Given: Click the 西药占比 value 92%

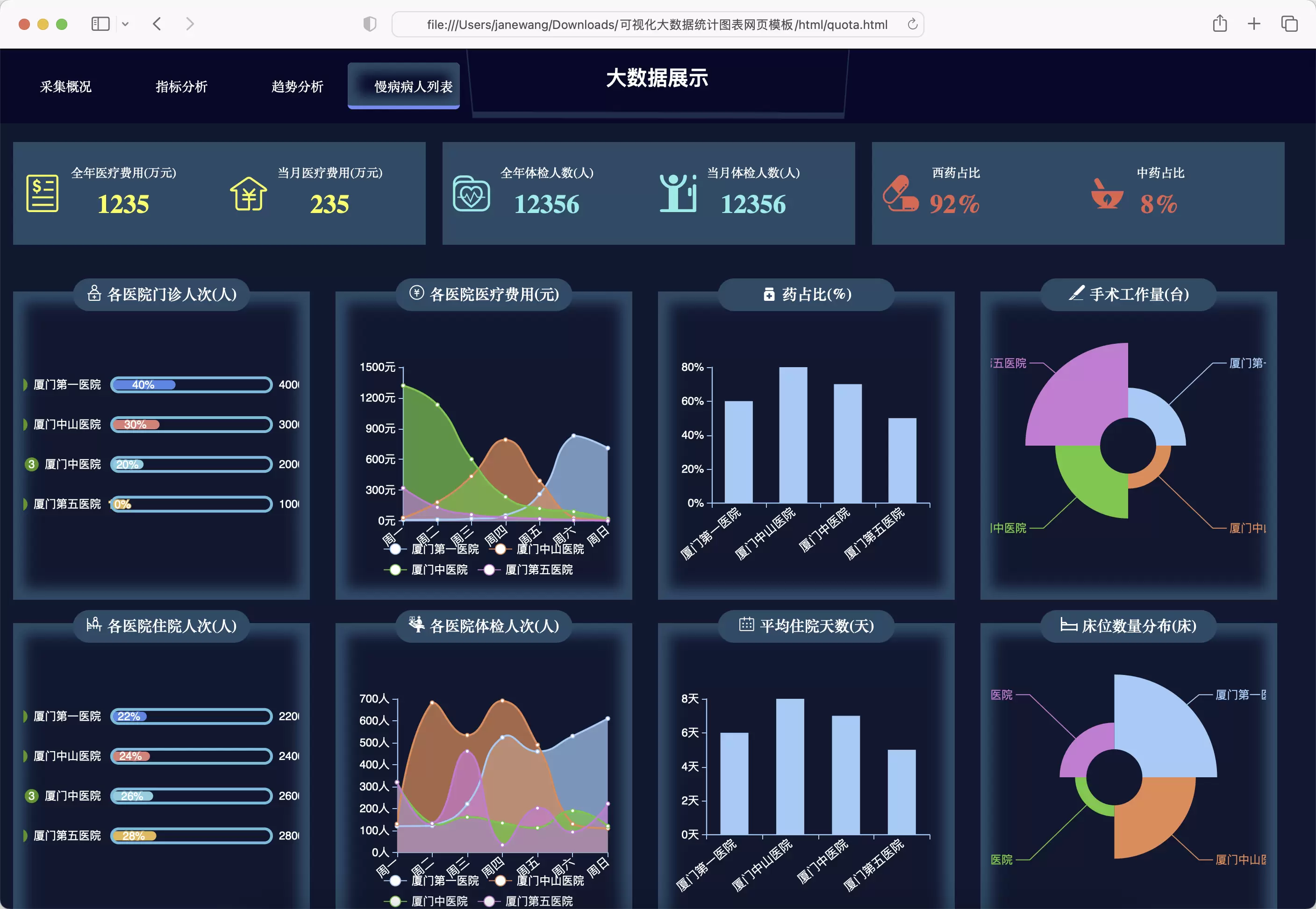Looking at the screenshot, I should [x=954, y=204].
